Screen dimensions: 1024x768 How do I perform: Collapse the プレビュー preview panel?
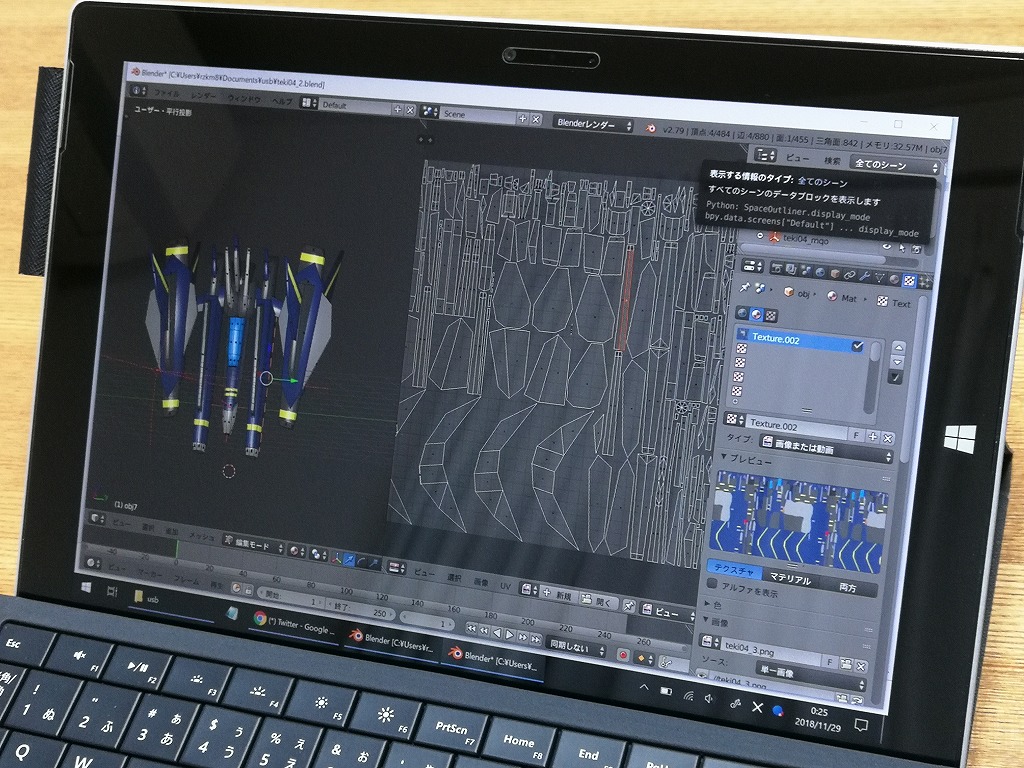click(724, 455)
